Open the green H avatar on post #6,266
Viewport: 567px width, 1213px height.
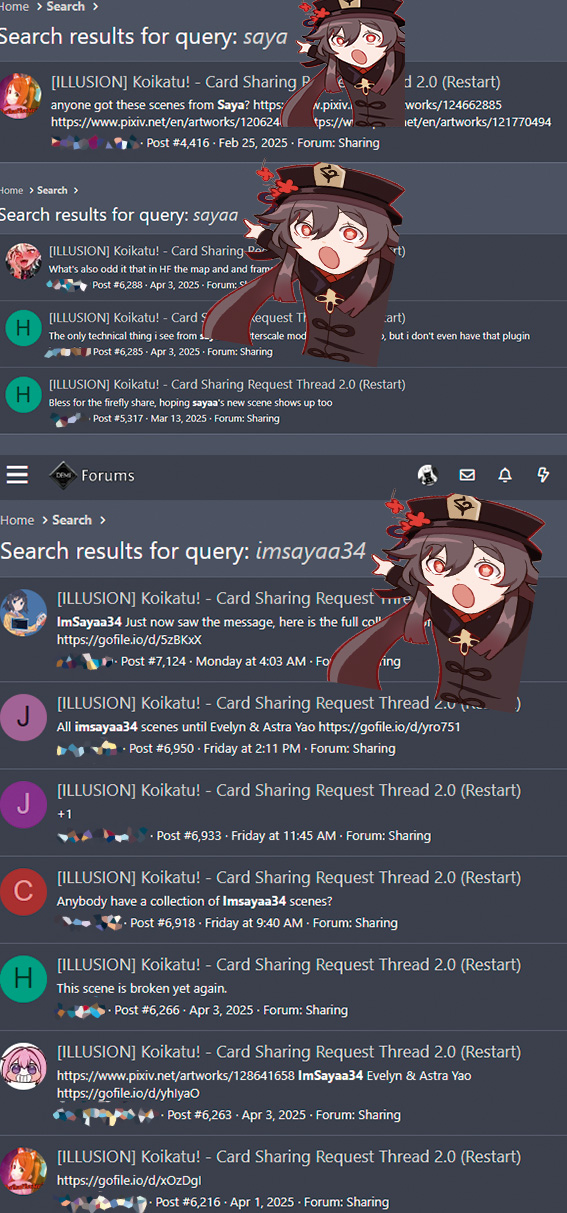coord(23,980)
